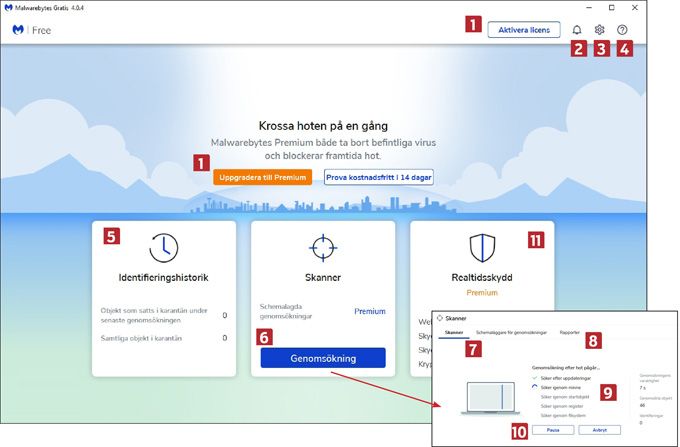The height and width of the screenshot is (447, 680).
Task: Click the Premium link for scheduled scans
Action: pyautogui.click(x=369, y=311)
